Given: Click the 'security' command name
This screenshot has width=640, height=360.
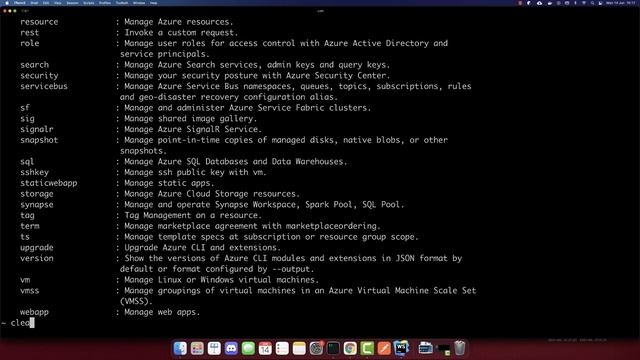Looking at the screenshot, I should click(x=39, y=76).
